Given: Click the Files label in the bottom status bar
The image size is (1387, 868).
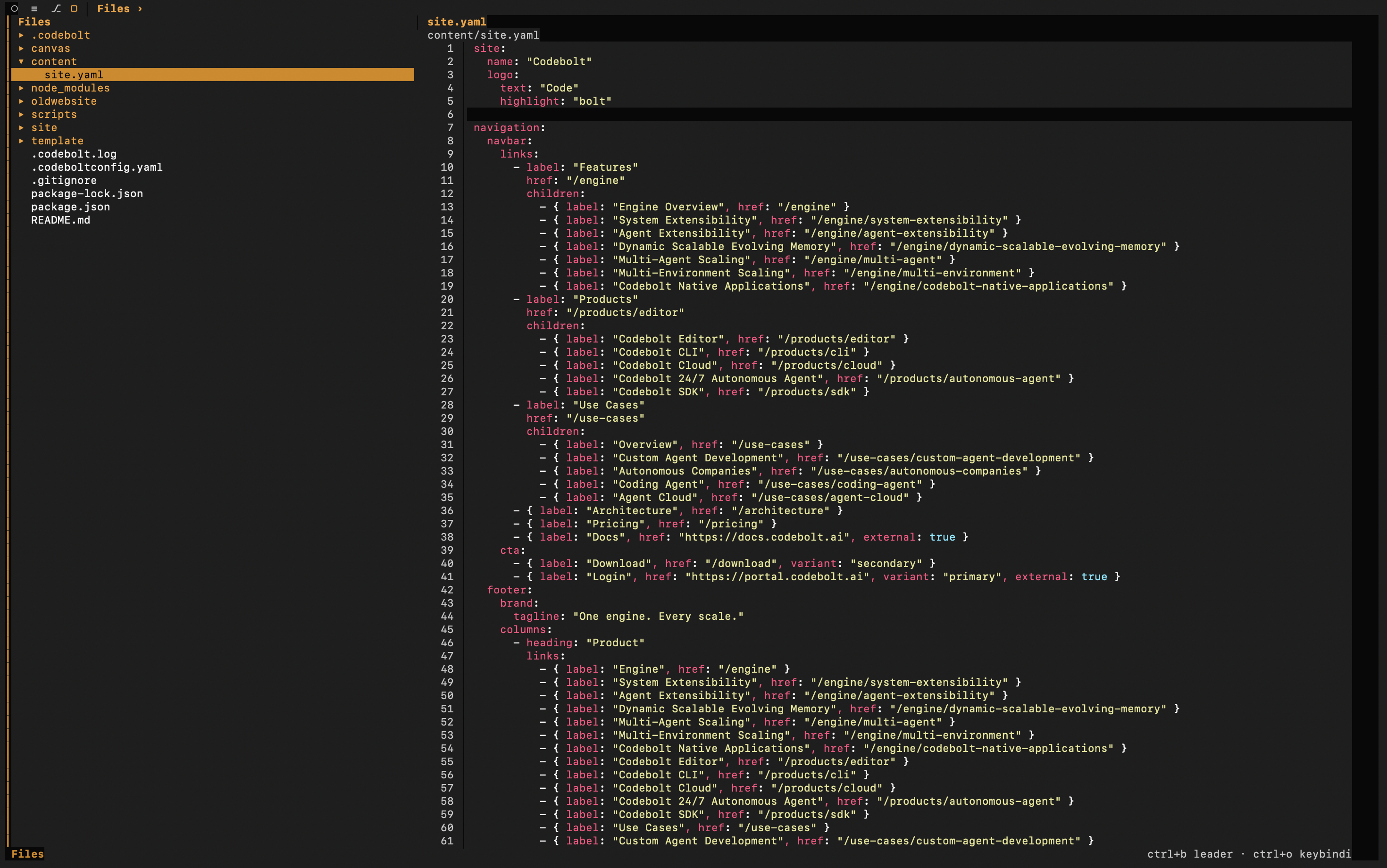Looking at the screenshot, I should point(27,854).
